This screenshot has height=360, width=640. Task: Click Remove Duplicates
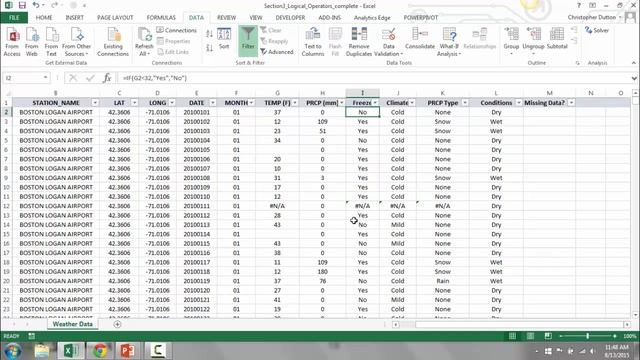[359, 42]
